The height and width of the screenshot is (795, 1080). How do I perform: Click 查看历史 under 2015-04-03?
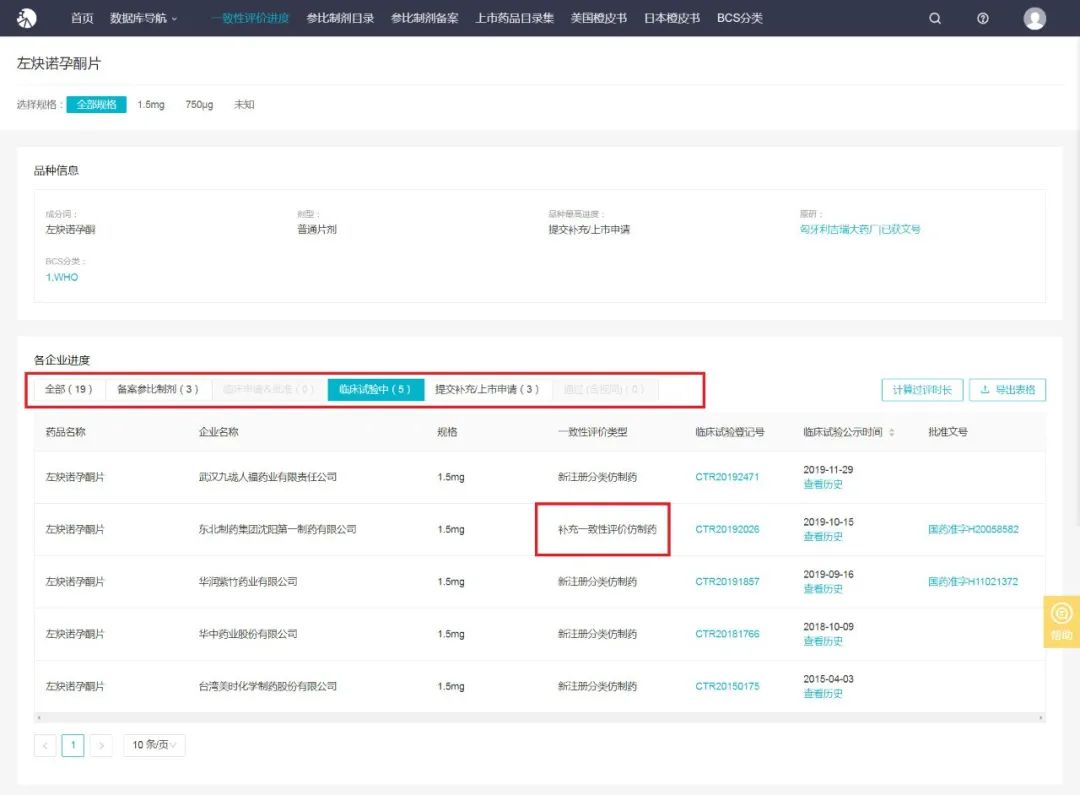click(x=823, y=694)
